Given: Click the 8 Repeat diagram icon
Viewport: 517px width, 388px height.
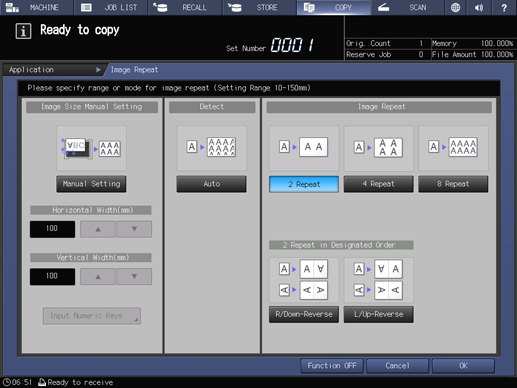Looking at the screenshot, I should (453, 148).
